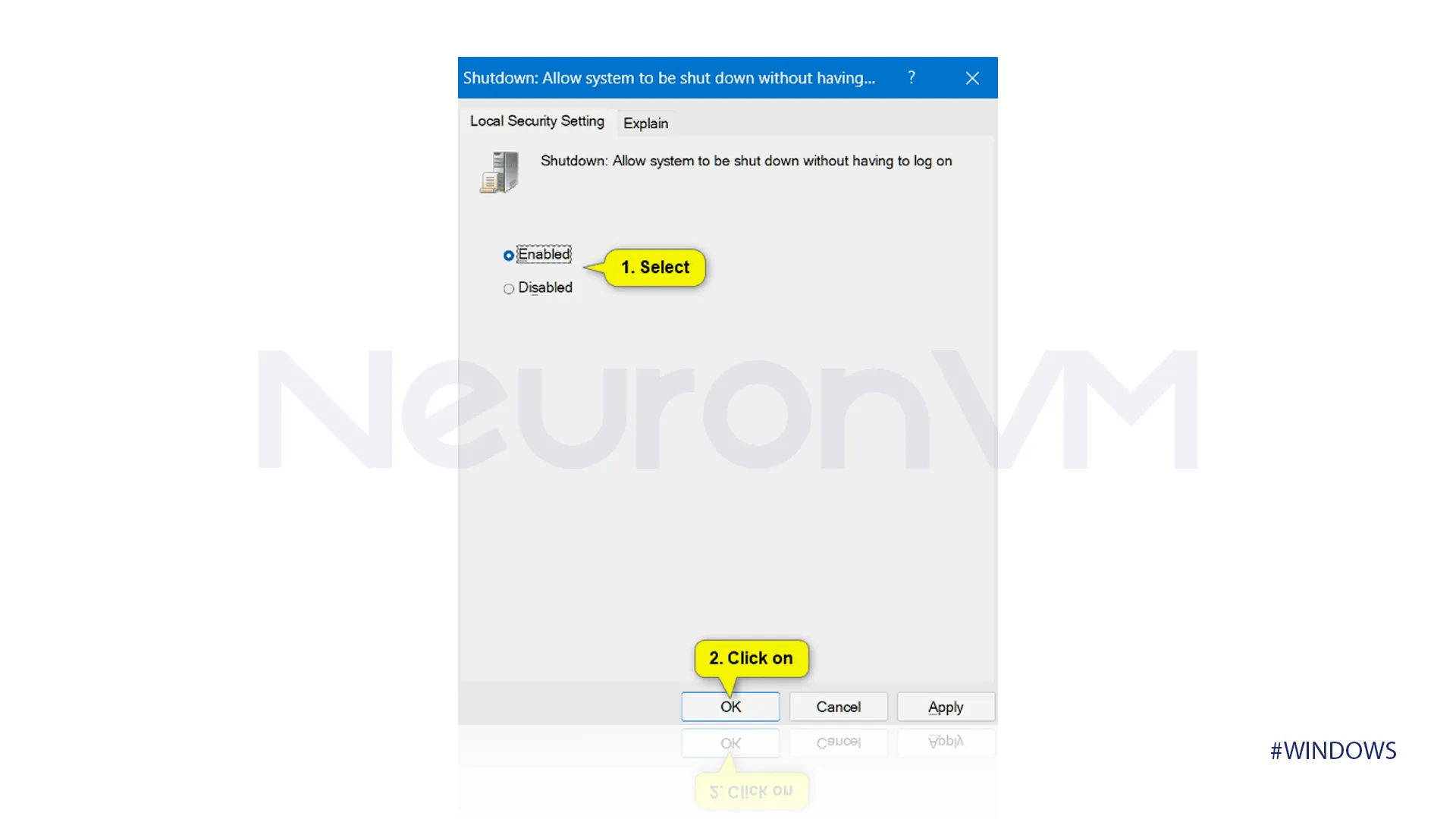Close the shutdown policy dialog
The height and width of the screenshot is (819, 1456).
970,77
